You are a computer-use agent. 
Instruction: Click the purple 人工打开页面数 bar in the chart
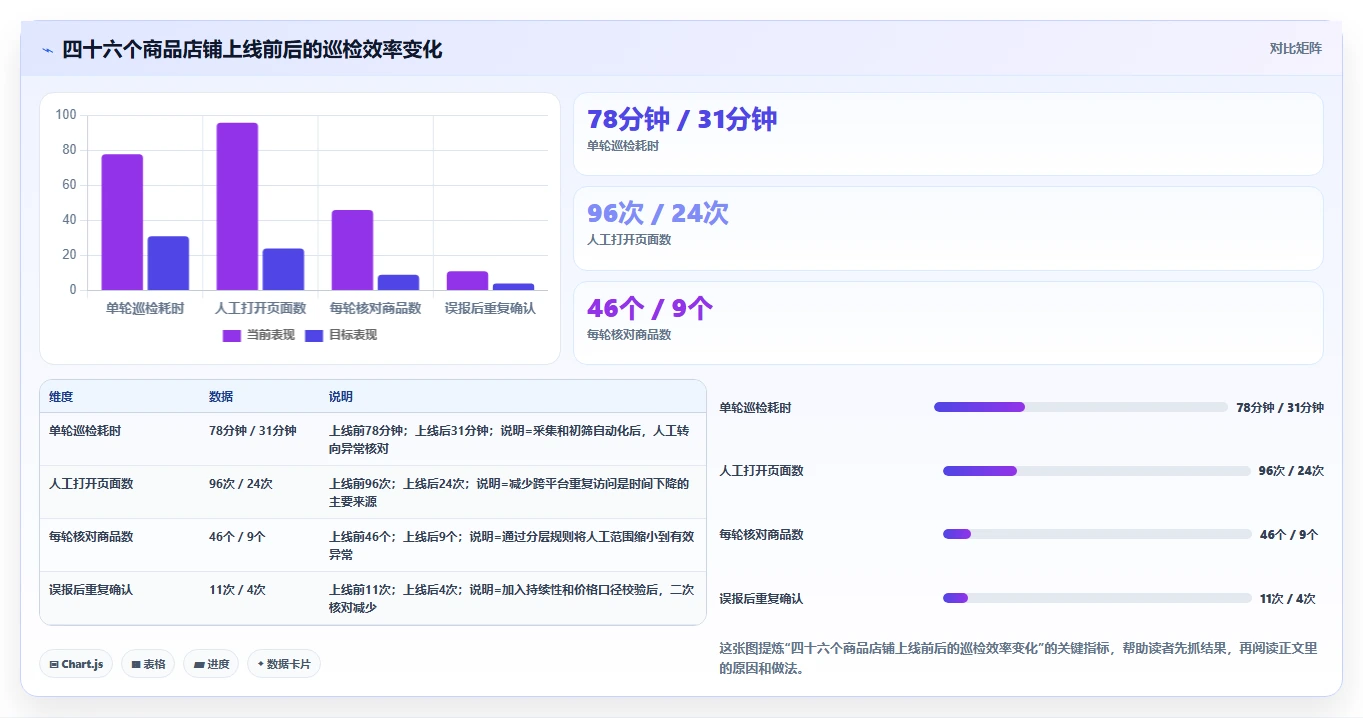coord(237,206)
